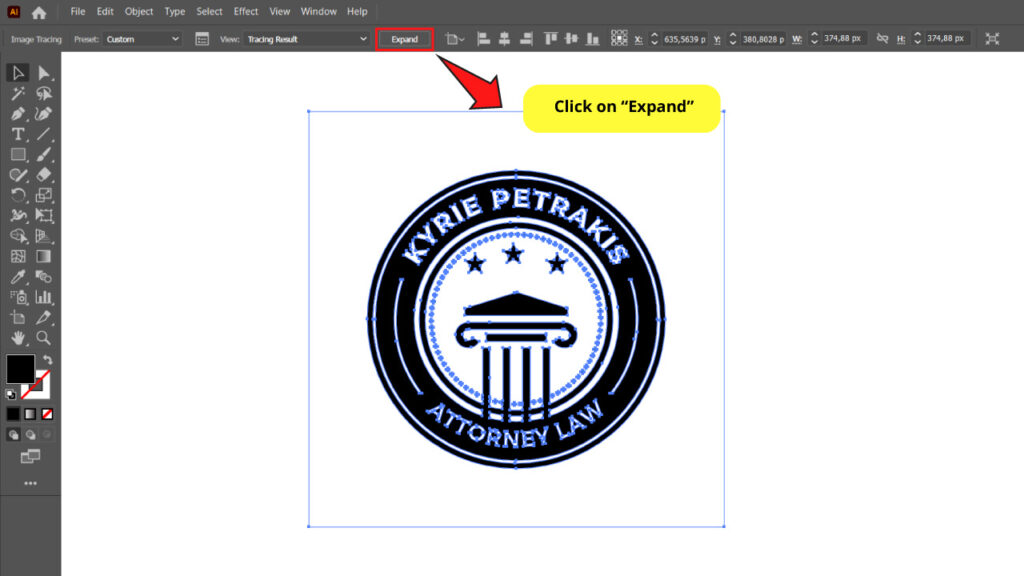Screen dimensions: 1024x576
Task: Select the Line Segment tool
Action: click(43, 134)
